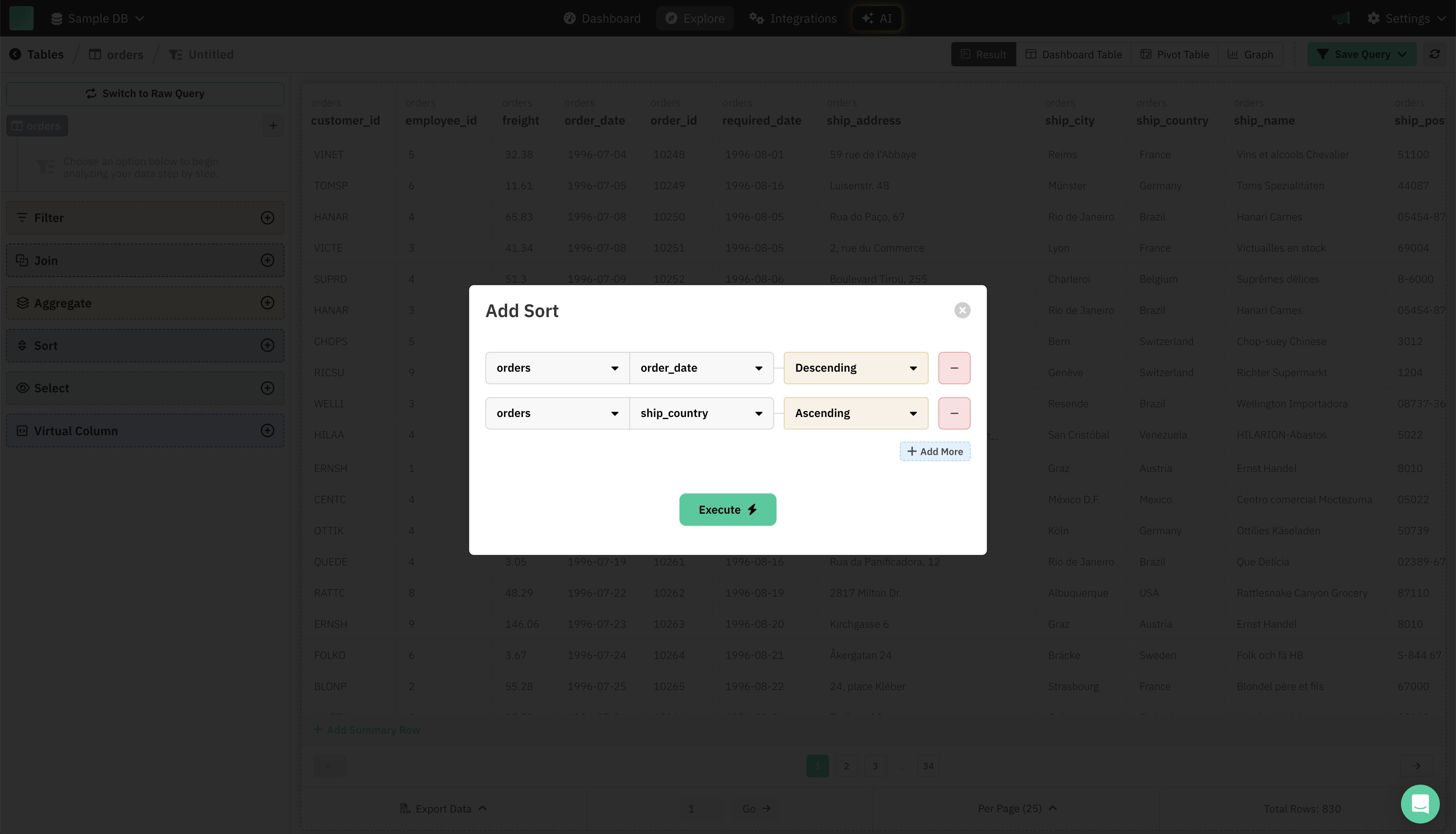1456x834 pixels.
Task: Click the Join icon
Action: (x=22, y=260)
